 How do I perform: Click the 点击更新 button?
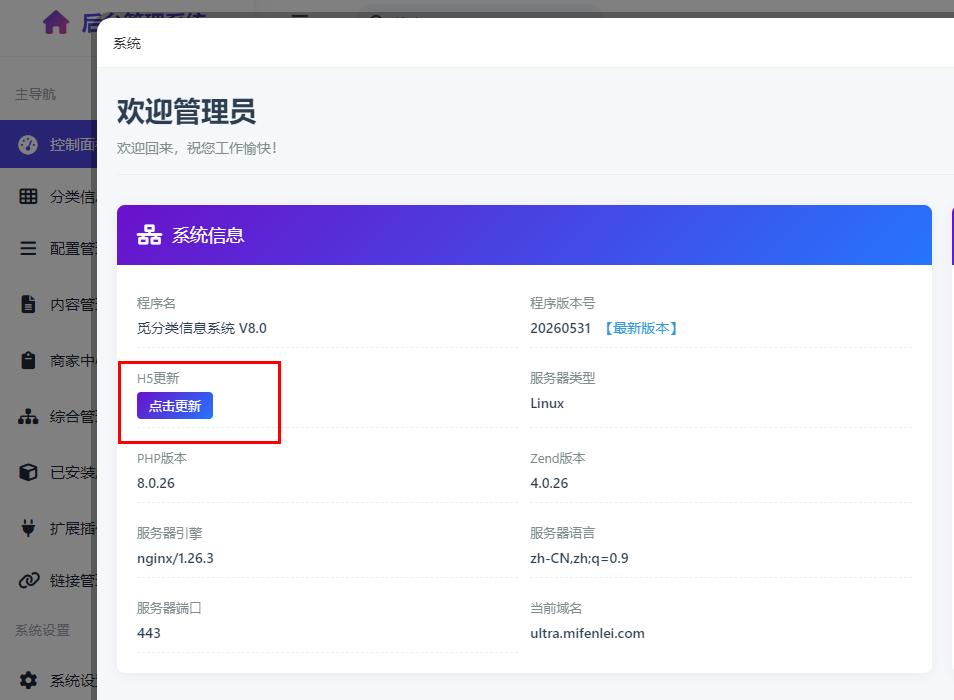[175, 406]
